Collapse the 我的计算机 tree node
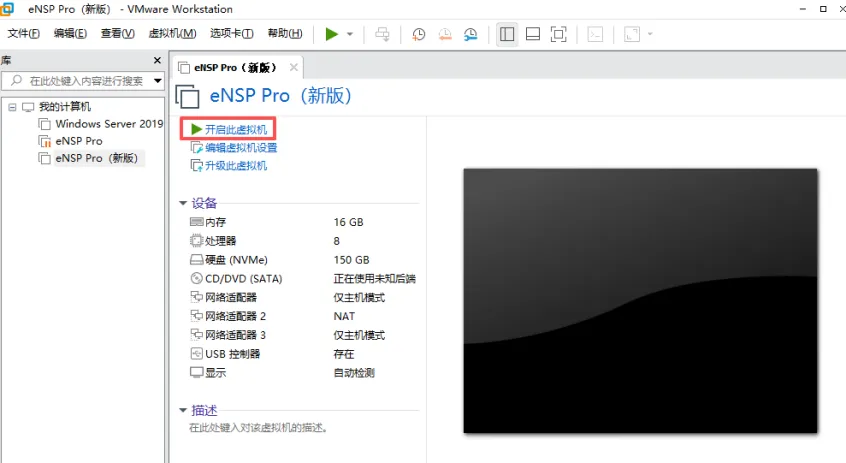This screenshot has width=846, height=463. click(12, 107)
